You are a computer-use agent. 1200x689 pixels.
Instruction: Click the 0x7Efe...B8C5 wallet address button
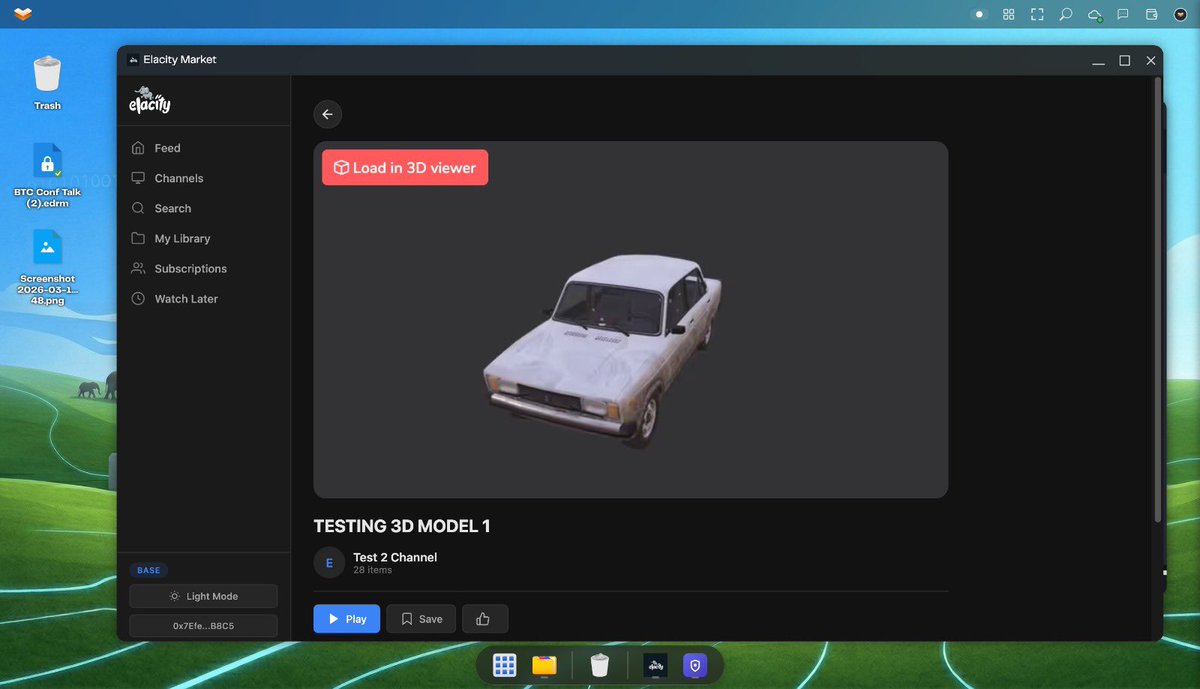[x=203, y=626]
